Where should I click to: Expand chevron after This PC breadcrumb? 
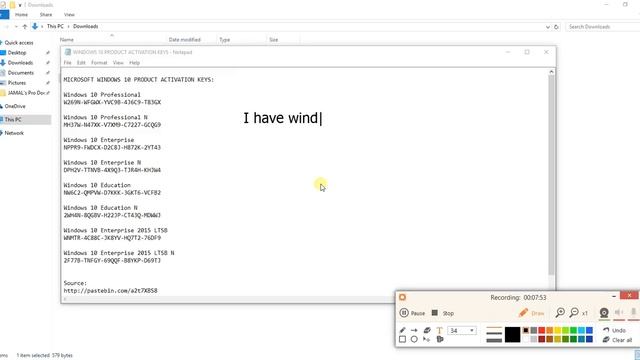68,27
